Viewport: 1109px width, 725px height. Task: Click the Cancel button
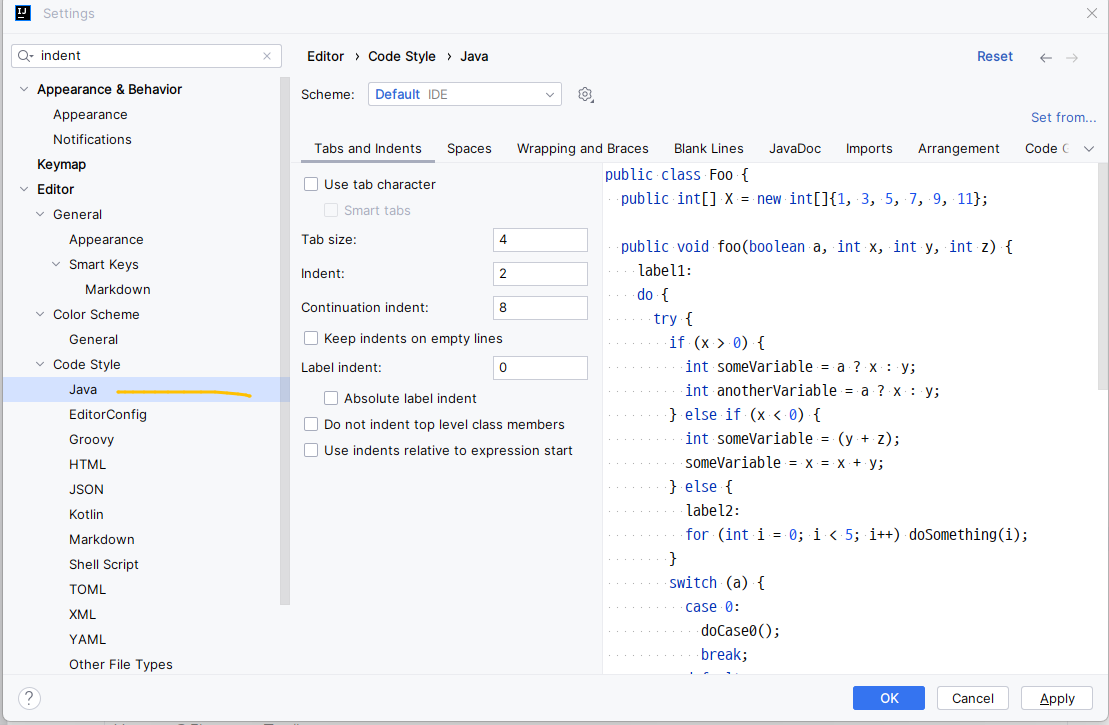pyautogui.click(x=972, y=698)
